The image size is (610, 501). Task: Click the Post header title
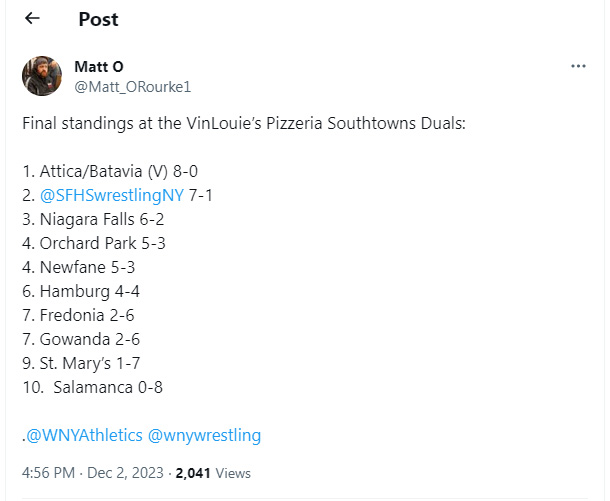[97, 19]
